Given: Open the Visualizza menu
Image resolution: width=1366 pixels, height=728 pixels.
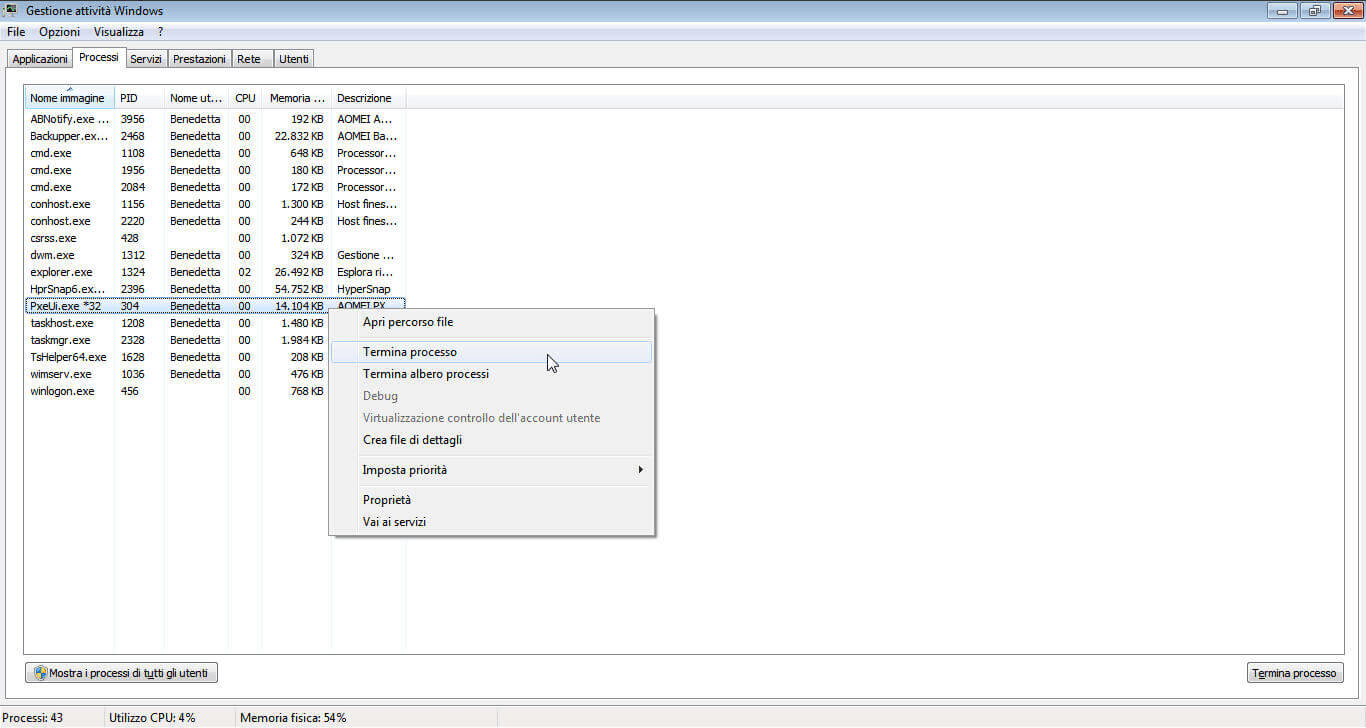Looking at the screenshot, I should pyautogui.click(x=119, y=32).
